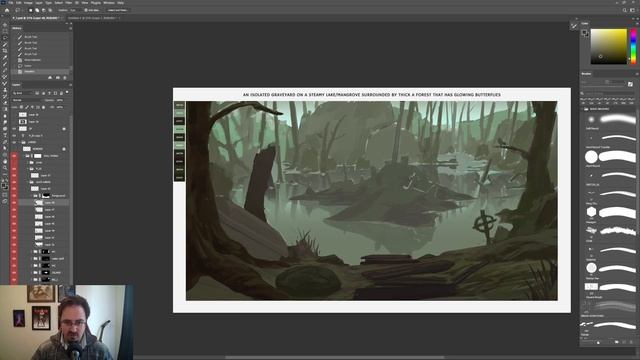Select the Move tool
The width and height of the screenshot is (640, 360).
pyautogui.click(x=5, y=24)
